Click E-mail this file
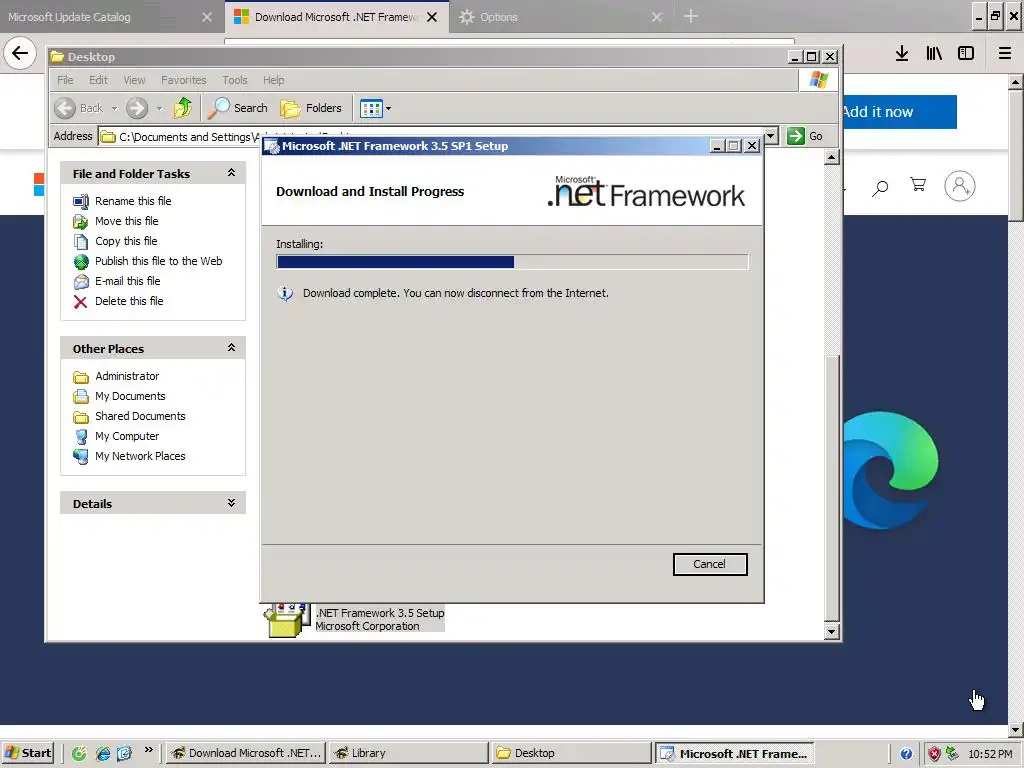 (127, 281)
